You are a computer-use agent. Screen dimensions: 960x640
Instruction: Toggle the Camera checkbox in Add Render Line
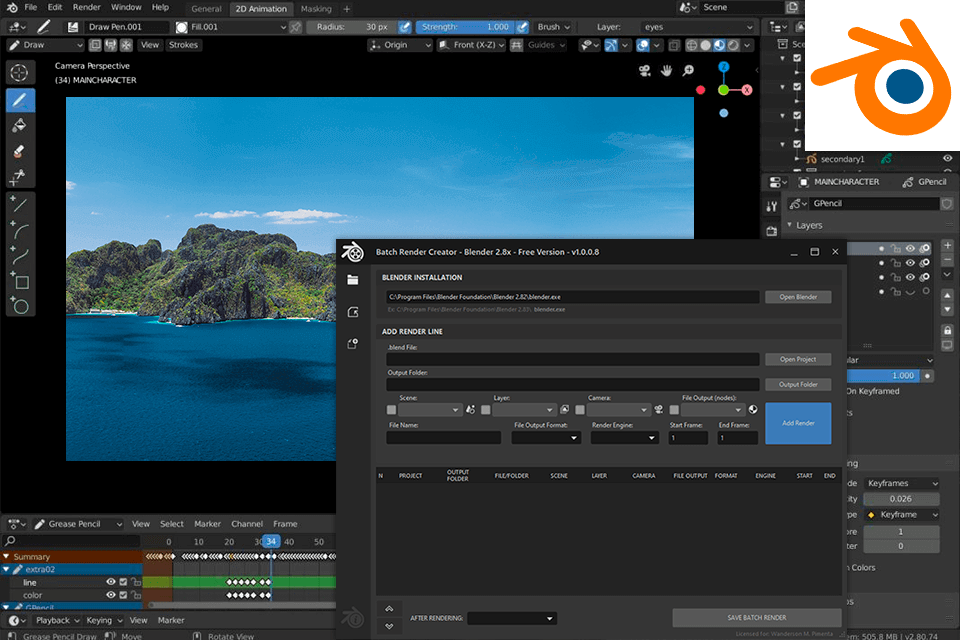[580, 410]
